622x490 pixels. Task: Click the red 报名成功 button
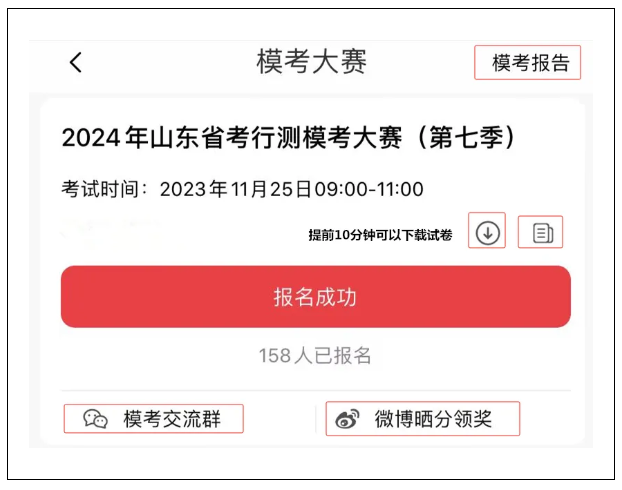pos(316,297)
